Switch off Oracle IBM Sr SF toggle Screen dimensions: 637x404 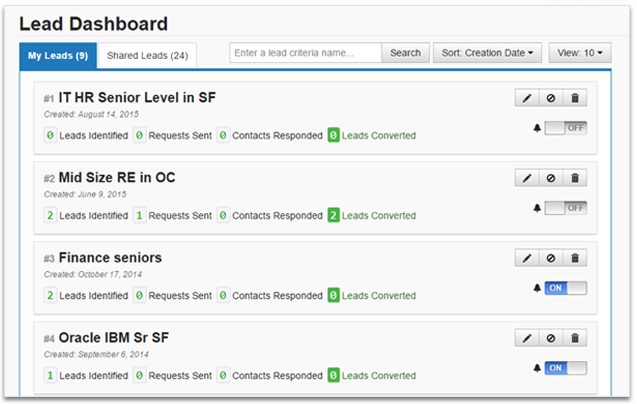point(565,368)
